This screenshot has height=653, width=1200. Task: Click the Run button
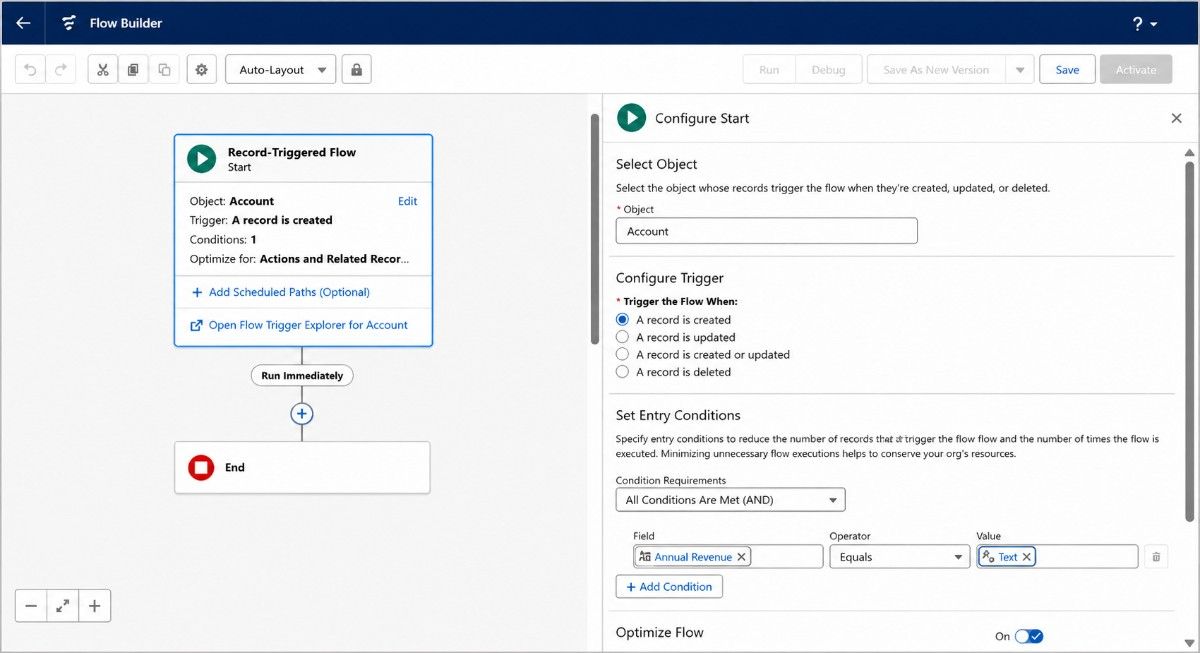click(769, 70)
